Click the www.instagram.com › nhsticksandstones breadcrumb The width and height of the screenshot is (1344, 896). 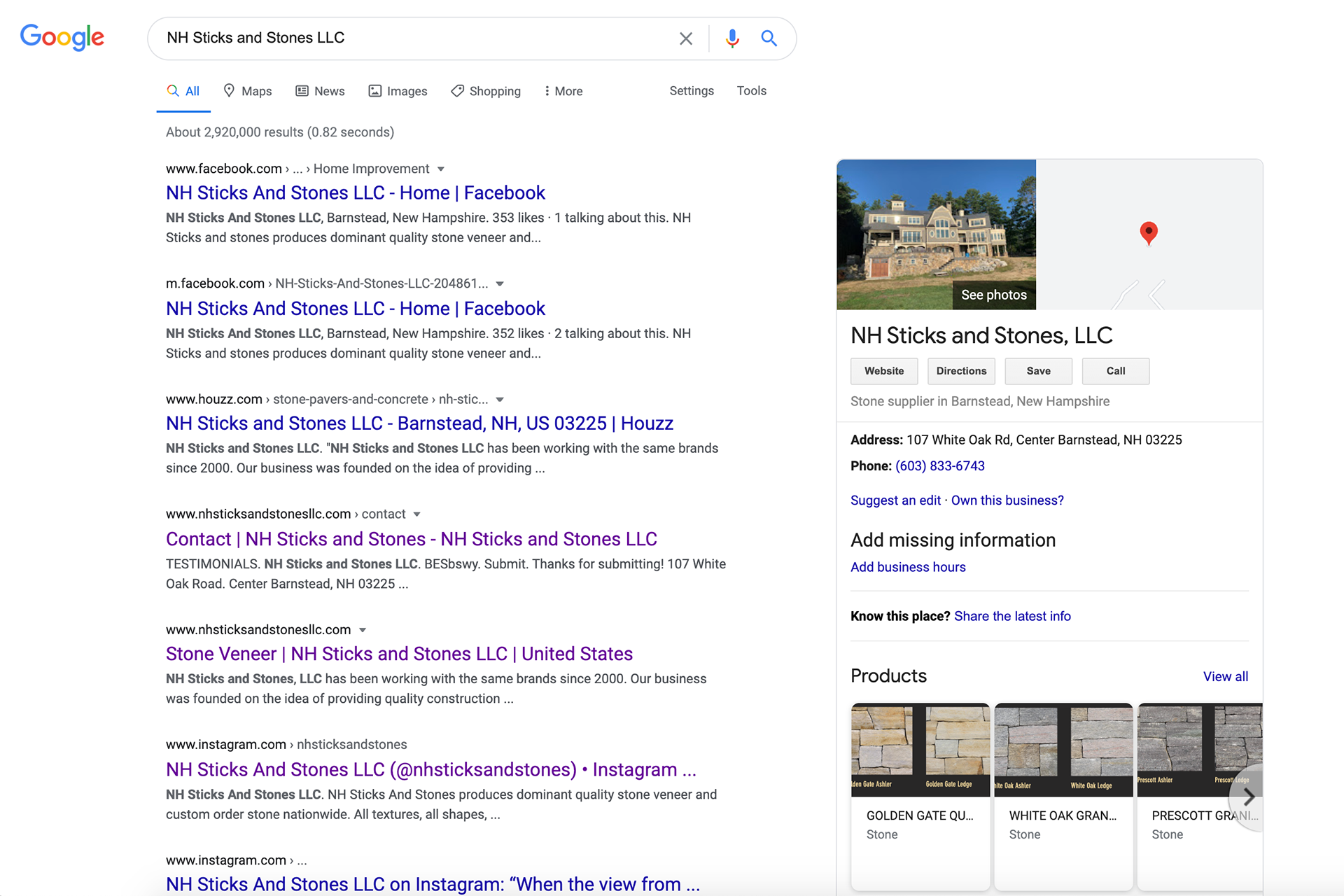point(286,745)
